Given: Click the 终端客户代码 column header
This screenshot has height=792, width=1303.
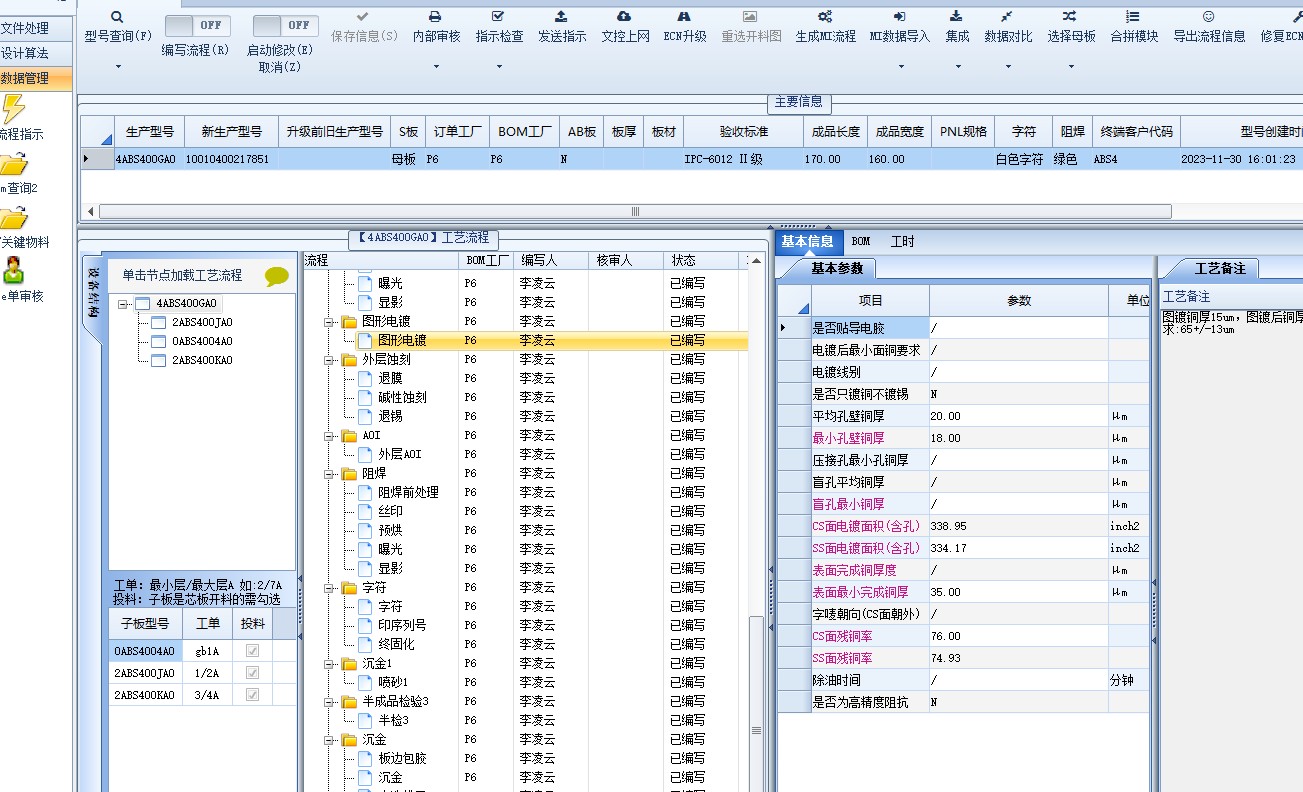Looking at the screenshot, I should (x=1135, y=132).
